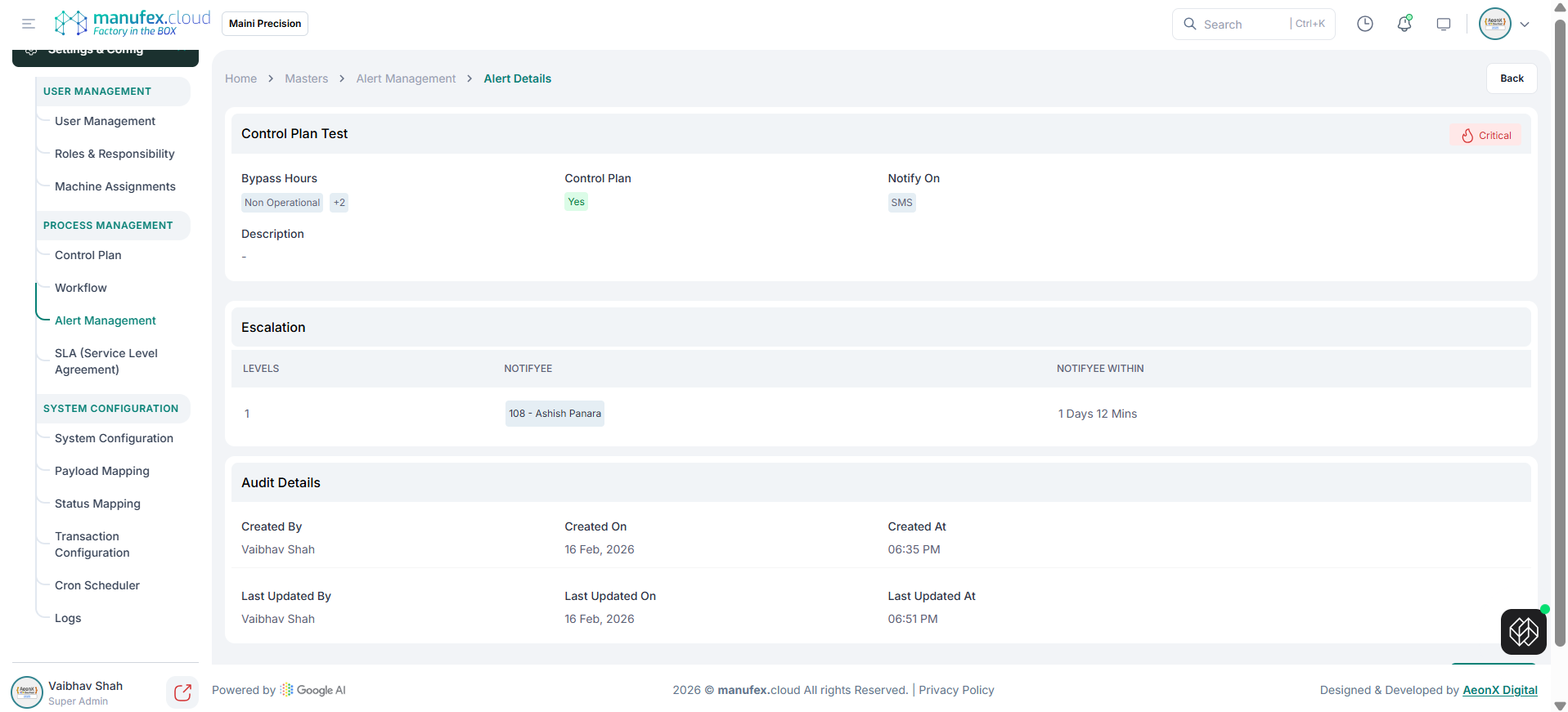Click the manufex.cloud logo
The width and height of the screenshot is (1568, 712).
coord(133,23)
